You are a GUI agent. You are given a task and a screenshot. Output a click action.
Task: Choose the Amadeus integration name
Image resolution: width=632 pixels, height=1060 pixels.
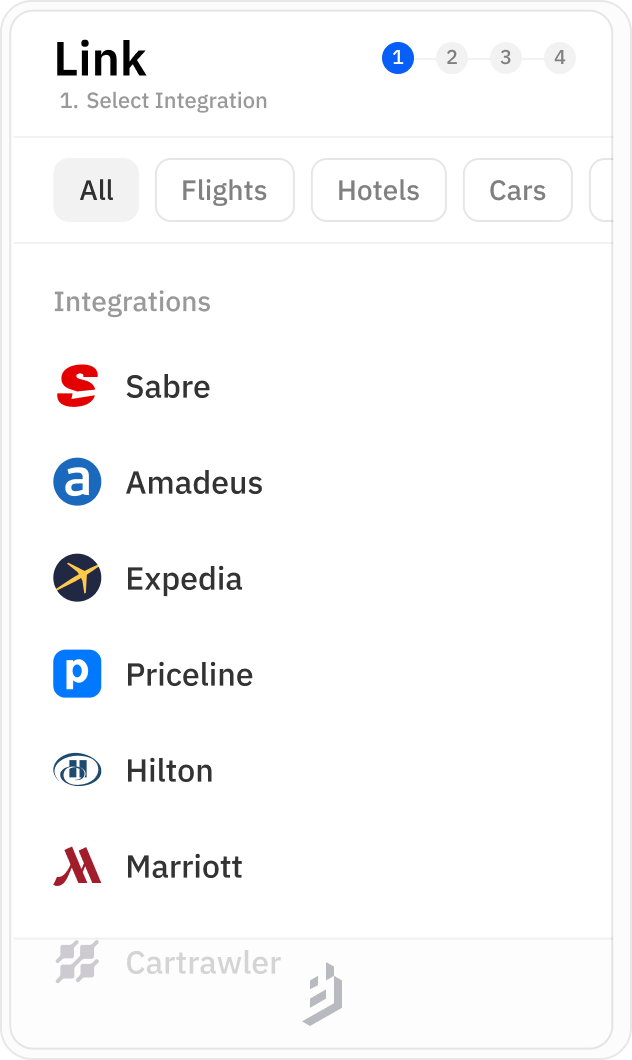coord(194,483)
